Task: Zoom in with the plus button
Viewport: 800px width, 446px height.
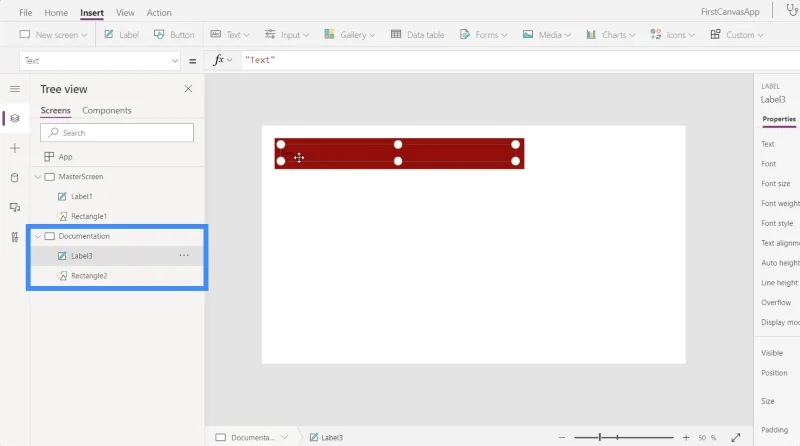Action: click(686, 437)
